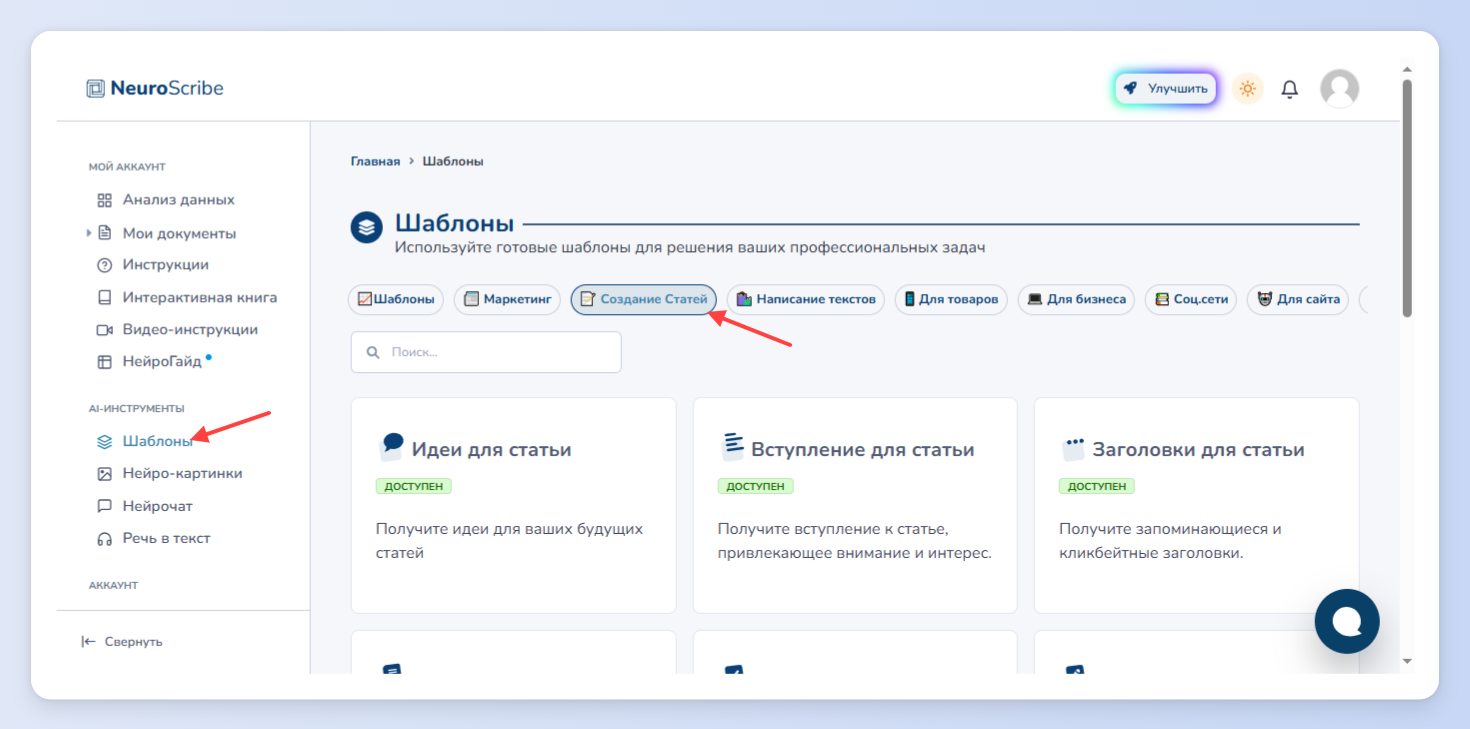Click the chat bubble icon for Нейрочат

pos(104,506)
